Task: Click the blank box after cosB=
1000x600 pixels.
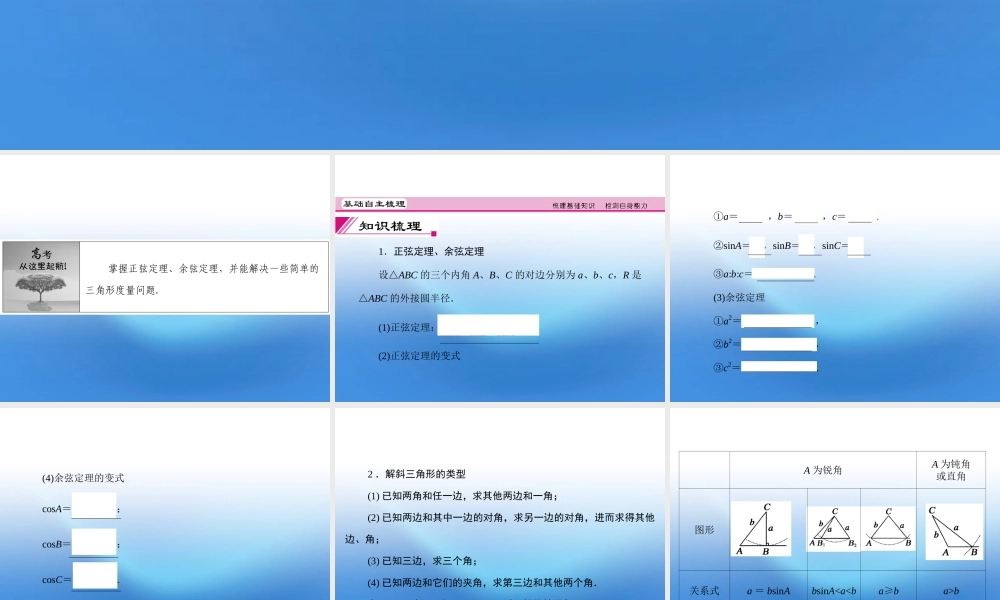Action: point(94,542)
